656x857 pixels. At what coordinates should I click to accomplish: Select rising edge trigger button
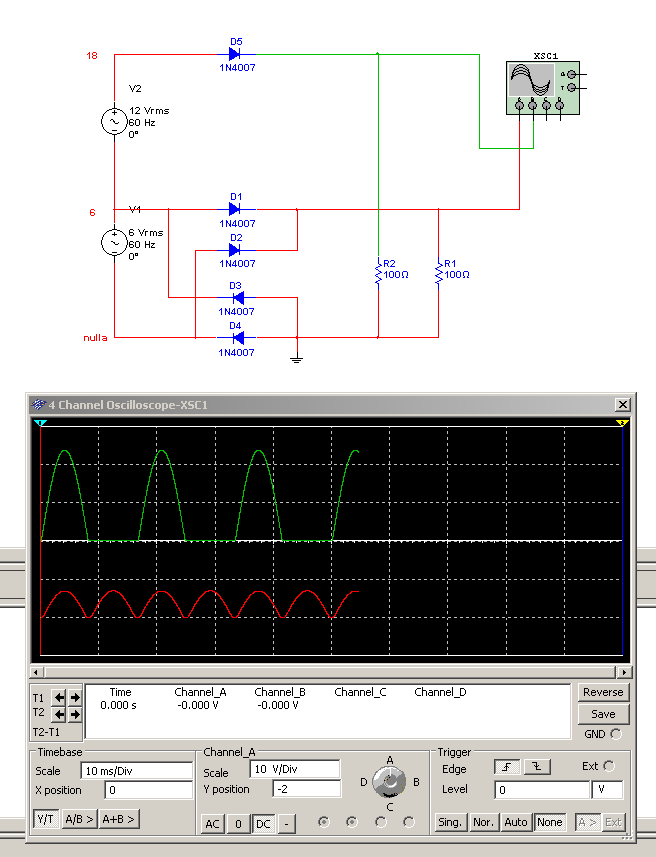click(x=507, y=767)
